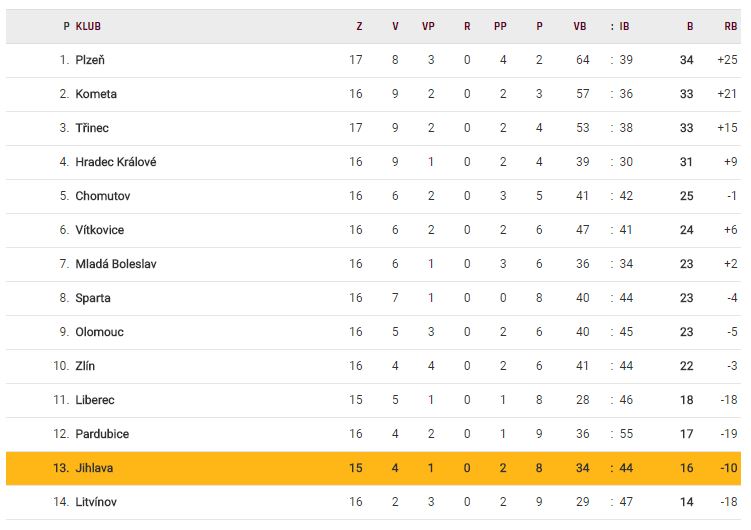This screenshot has width=751, height=530.
Task: Open Olomouc team entry
Action: (x=99, y=332)
